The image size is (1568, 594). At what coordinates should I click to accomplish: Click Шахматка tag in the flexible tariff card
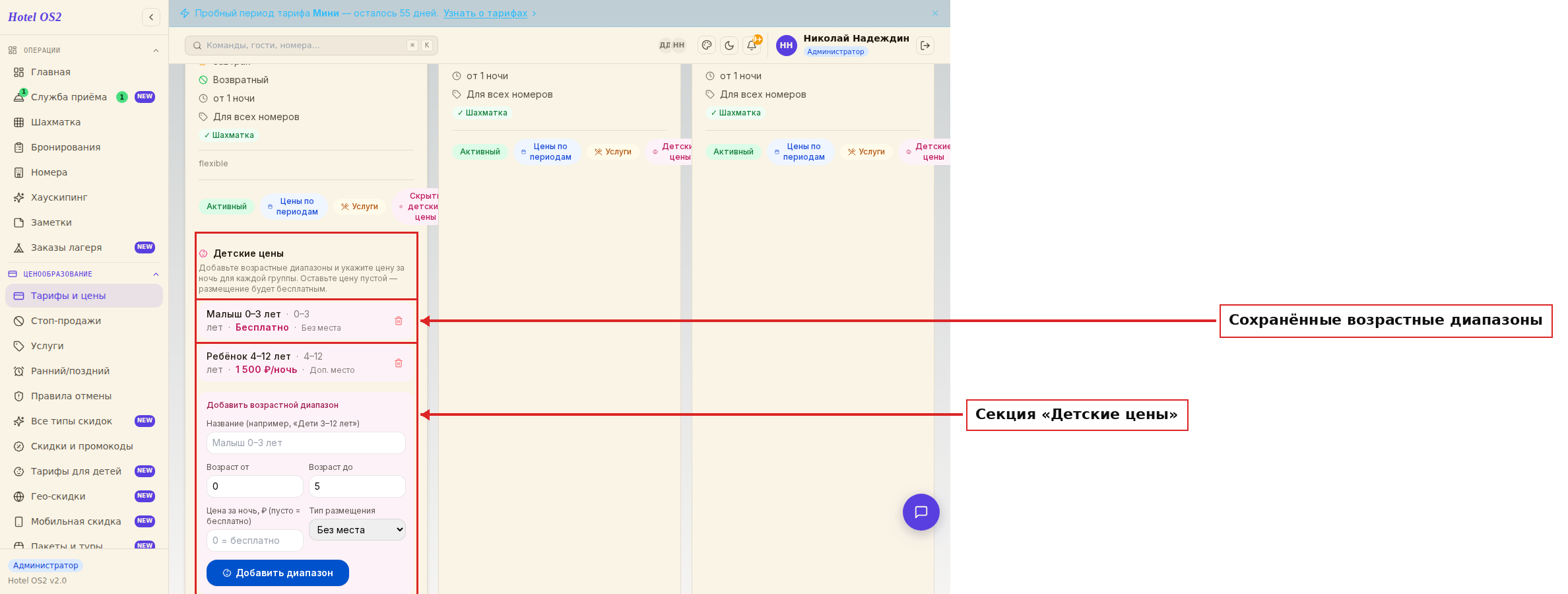point(229,135)
